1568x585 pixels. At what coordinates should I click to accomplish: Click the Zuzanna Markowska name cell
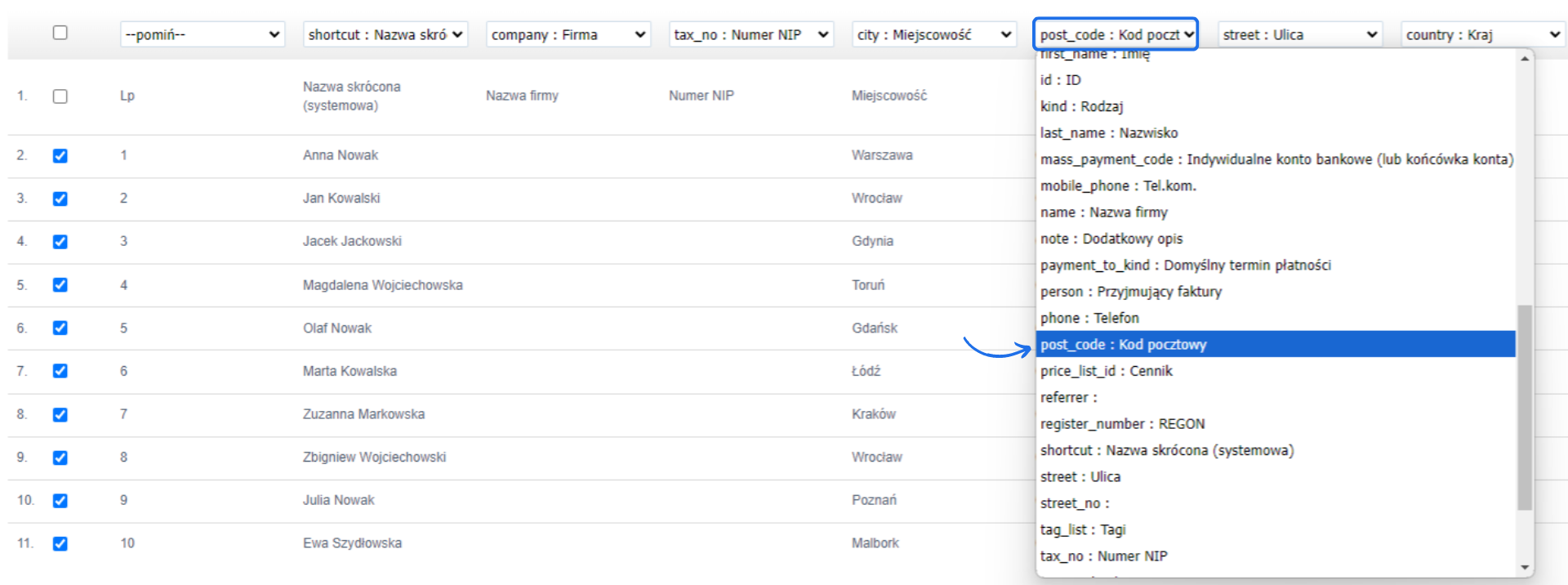coord(363,414)
